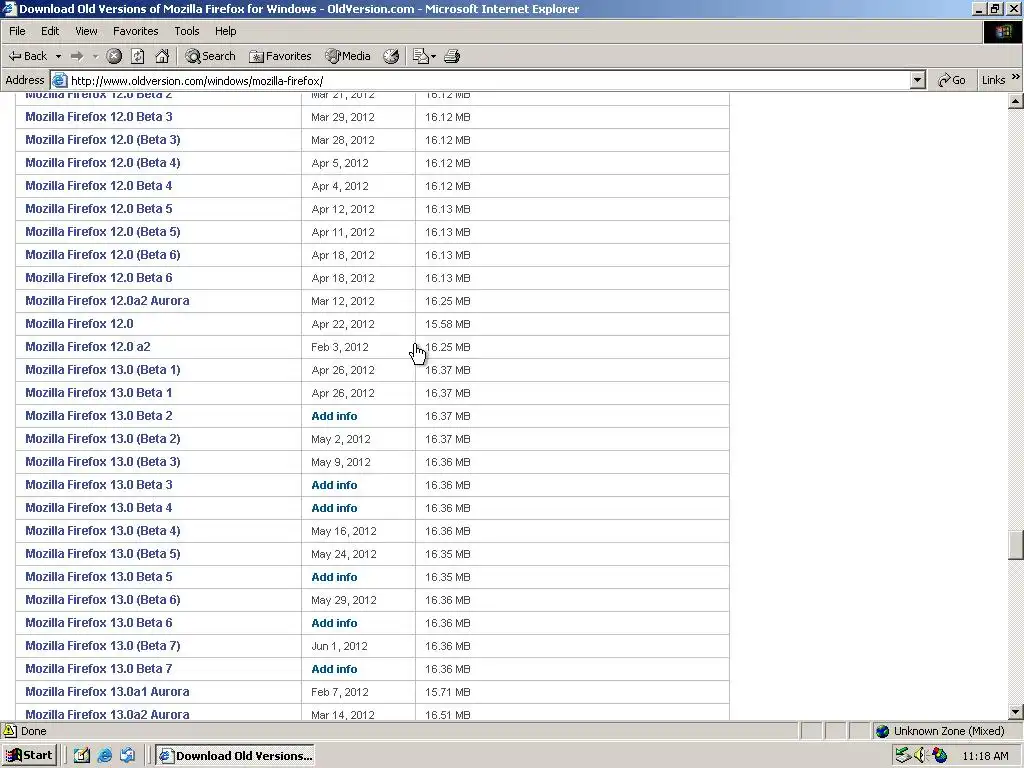Screen dimensions: 1024x768
Task: Click Add info for Firefox 13.0 Beta 4
Action: click(x=334, y=508)
